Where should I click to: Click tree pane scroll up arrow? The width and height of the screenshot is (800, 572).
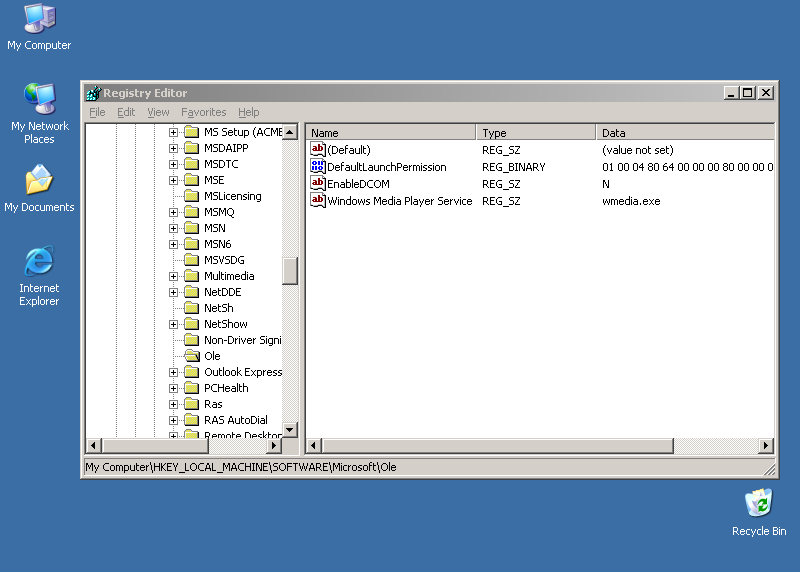pos(290,132)
